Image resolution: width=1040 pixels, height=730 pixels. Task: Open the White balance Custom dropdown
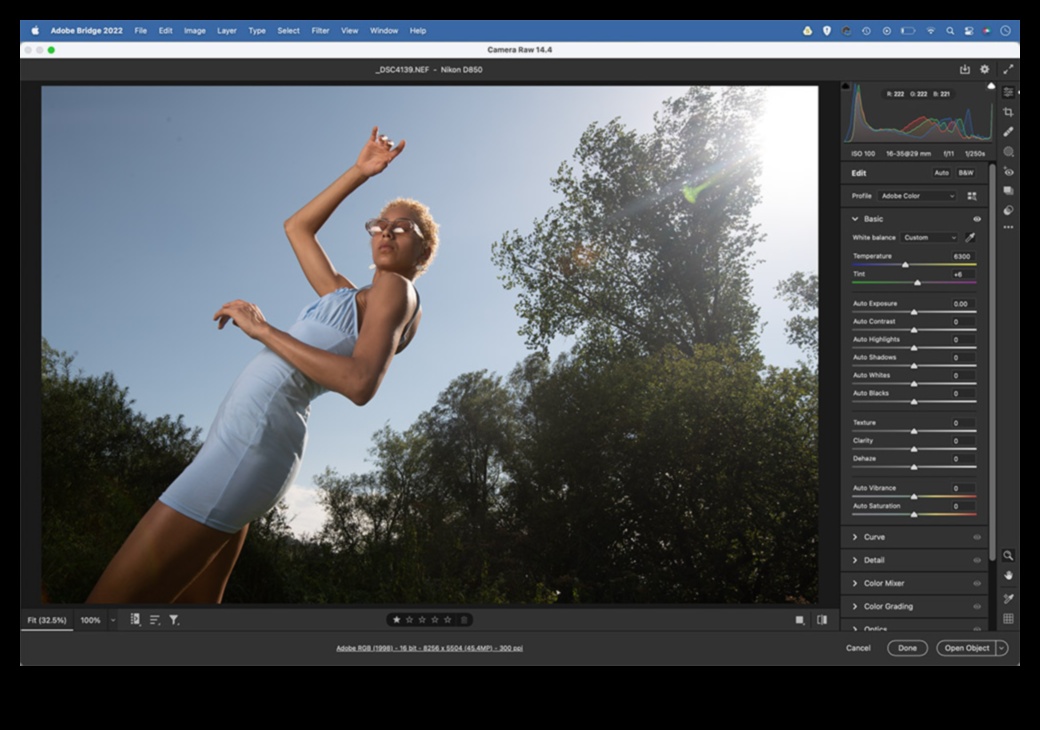(930, 238)
